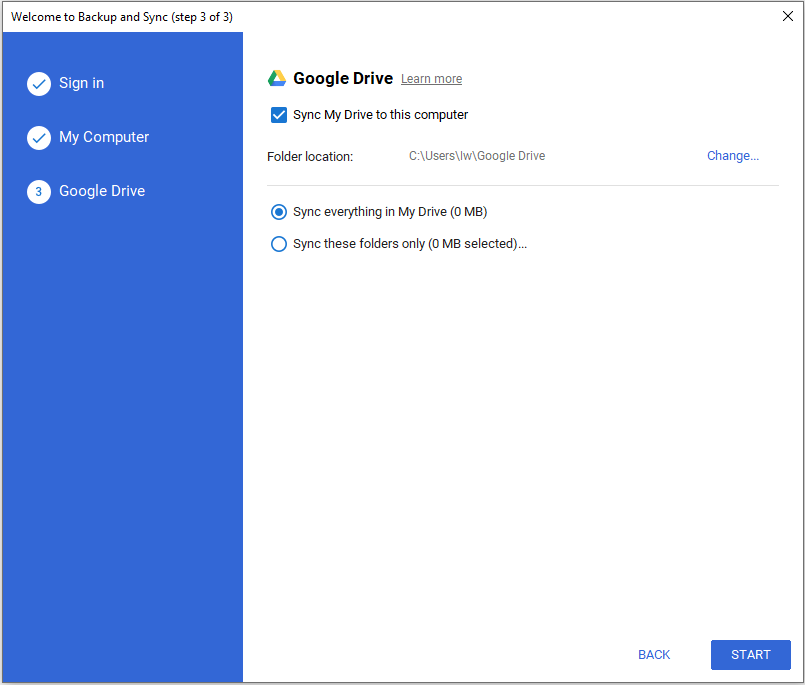Image resolution: width=805 pixels, height=685 pixels.
Task: Go back using the BACK button
Action: coord(654,655)
